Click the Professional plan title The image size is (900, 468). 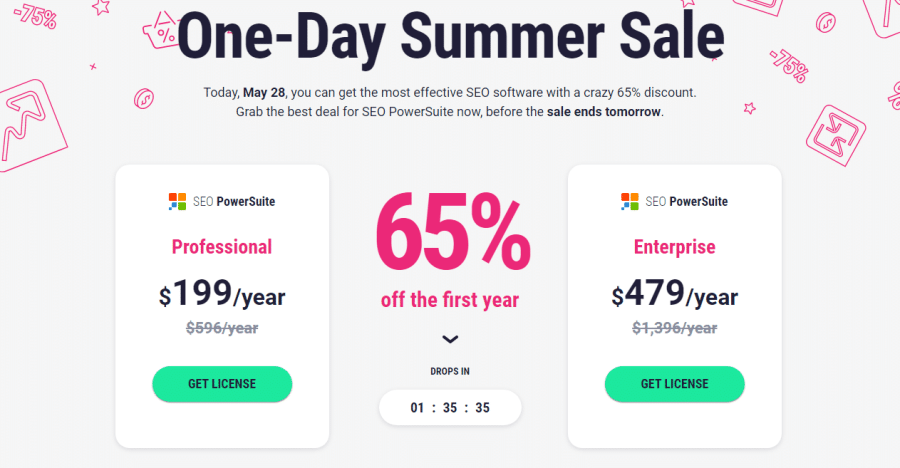click(x=222, y=247)
